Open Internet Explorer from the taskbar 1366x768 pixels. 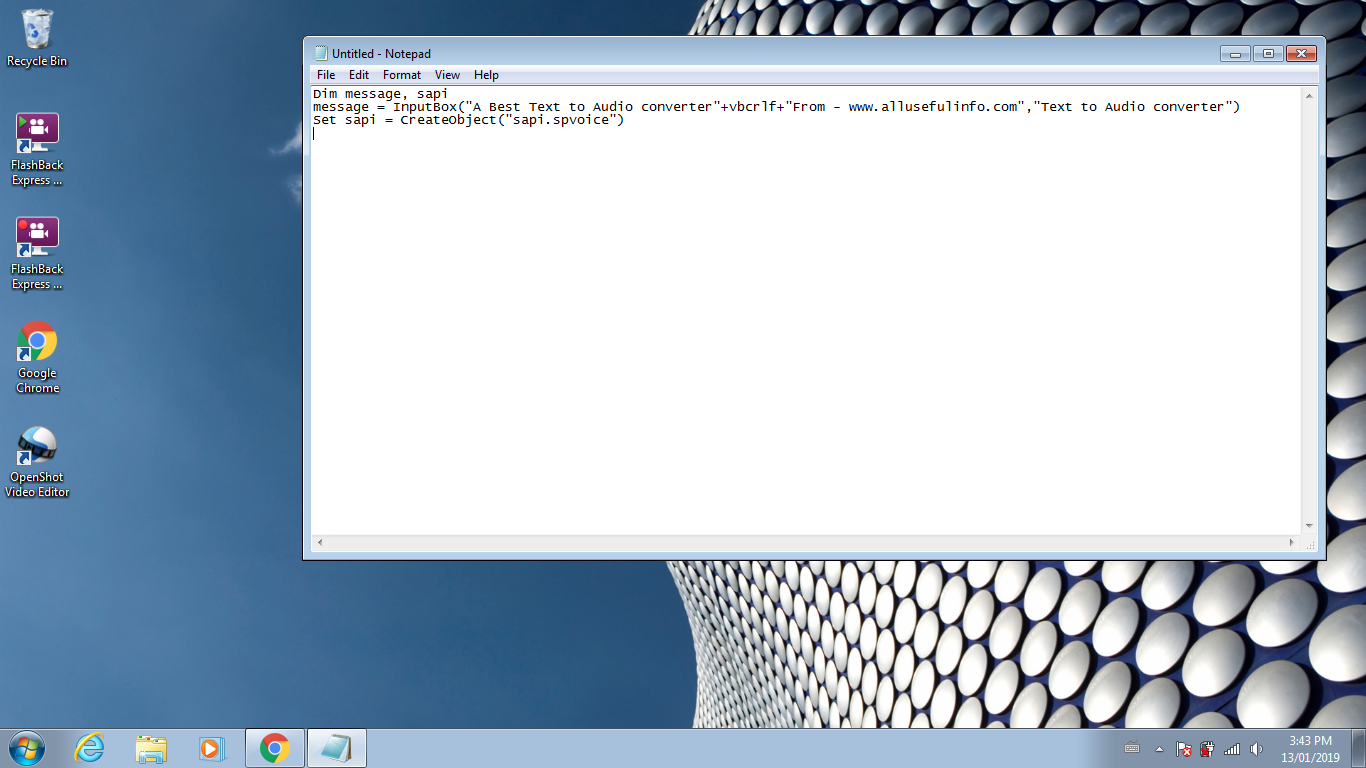[88, 747]
